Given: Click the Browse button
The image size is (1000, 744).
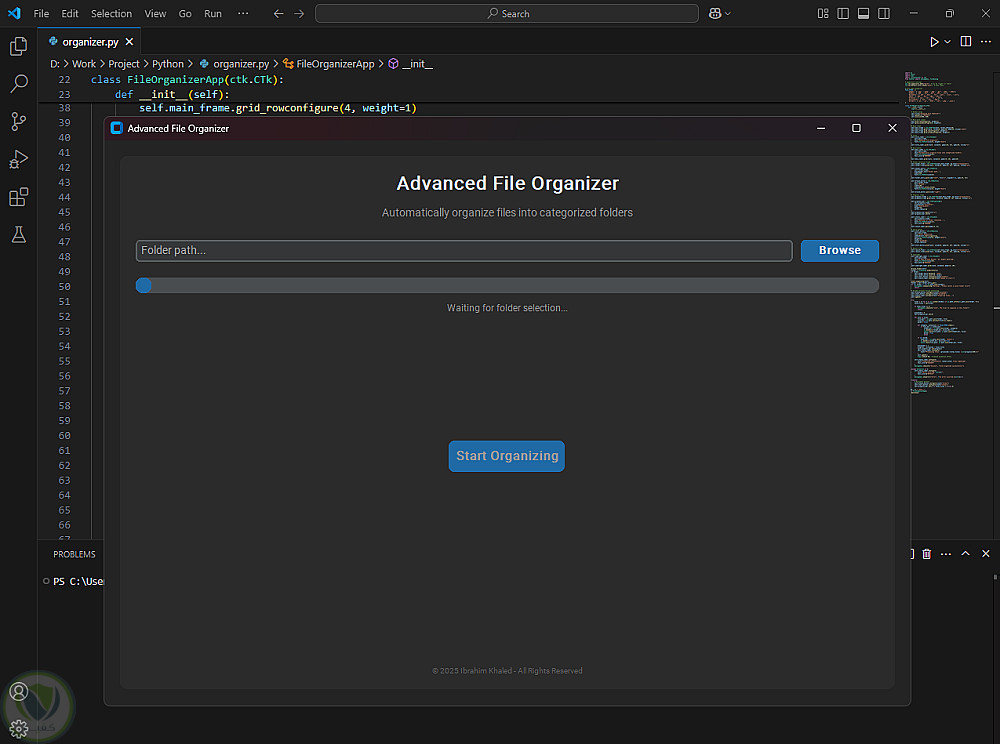Looking at the screenshot, I should (x=839, y=250).
